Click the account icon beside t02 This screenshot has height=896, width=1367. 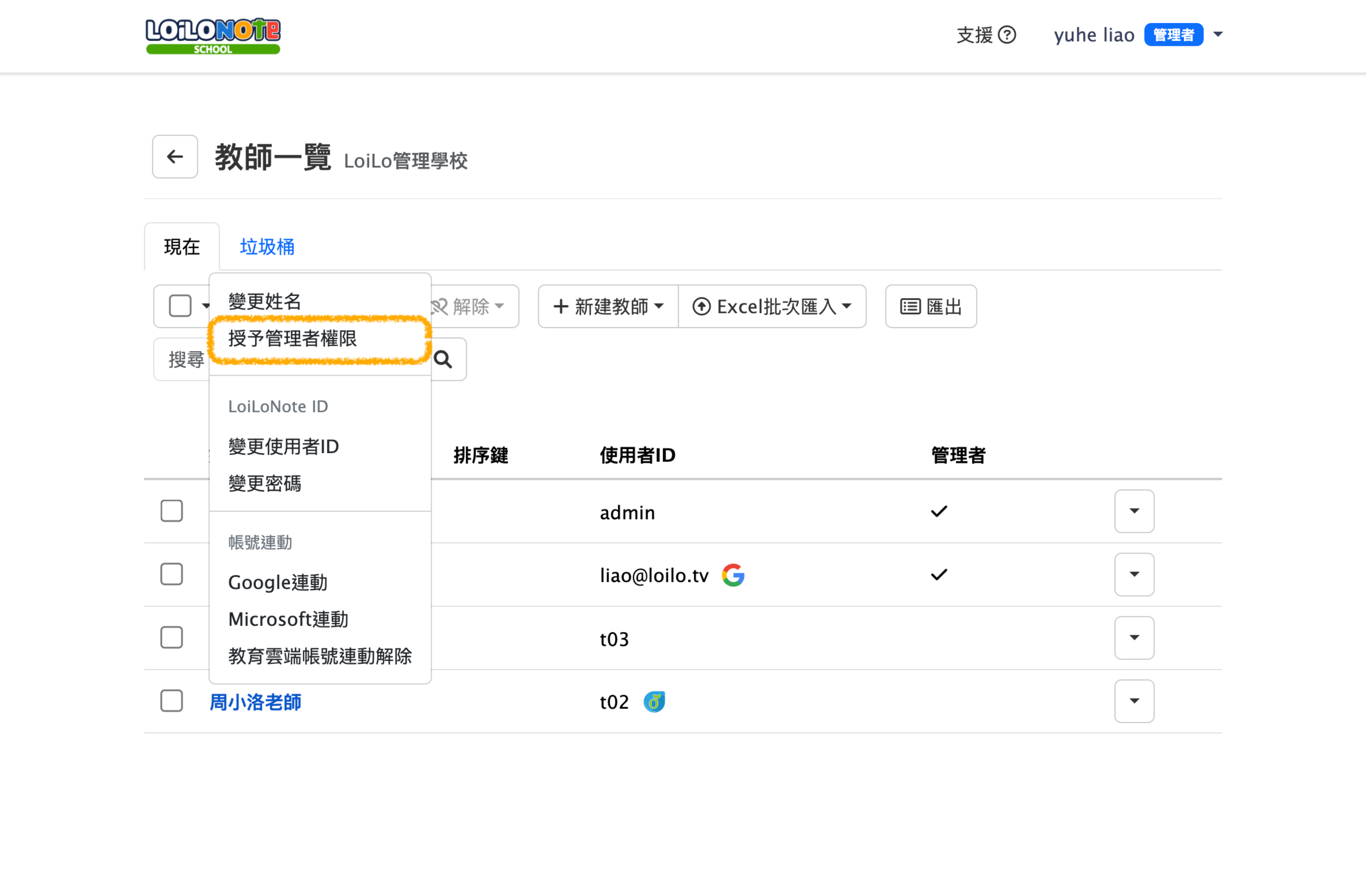click(x=654, y=701)
